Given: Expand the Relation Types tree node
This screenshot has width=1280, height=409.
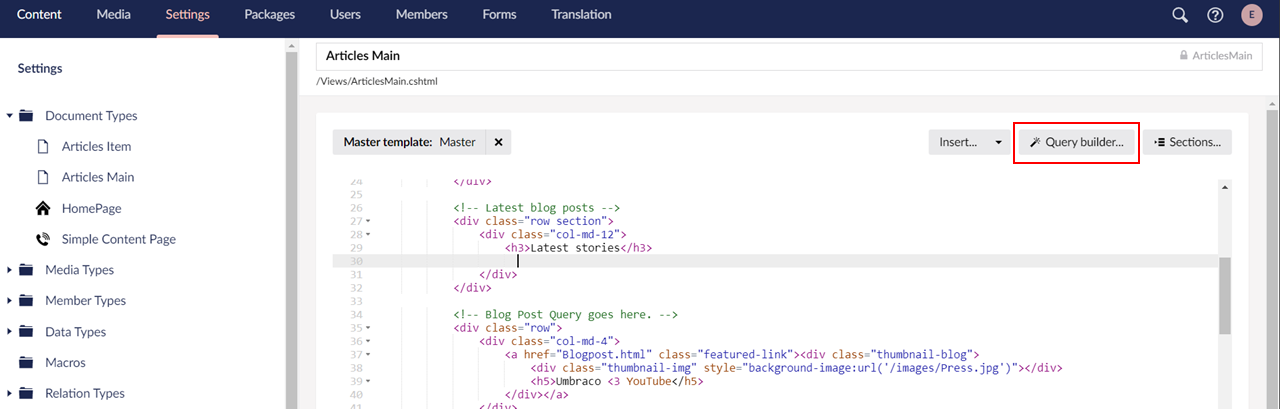Looking at the screenshot, I should pos(9,393).
